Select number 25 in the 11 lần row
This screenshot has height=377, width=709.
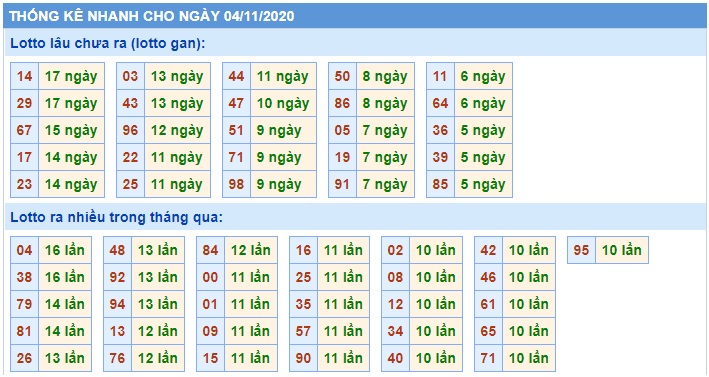303,277
